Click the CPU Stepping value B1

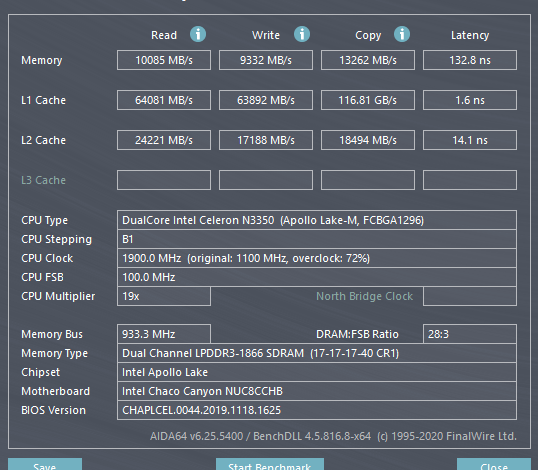pos(317,239)
